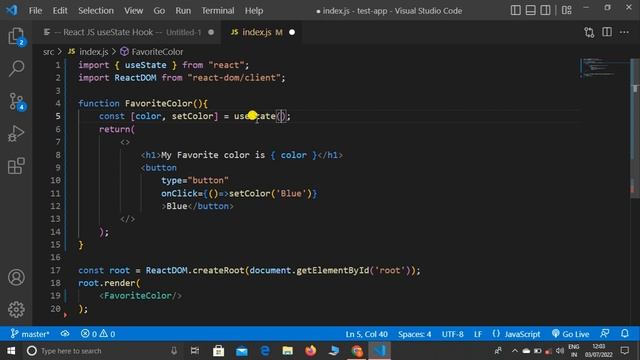Click the Windows Start button

(11, 351)
